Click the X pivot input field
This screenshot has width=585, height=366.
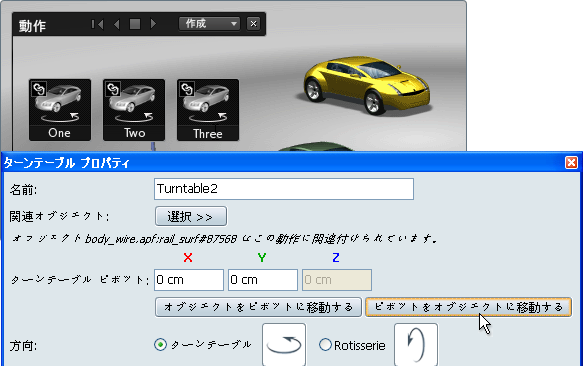(x=189, y=280)
